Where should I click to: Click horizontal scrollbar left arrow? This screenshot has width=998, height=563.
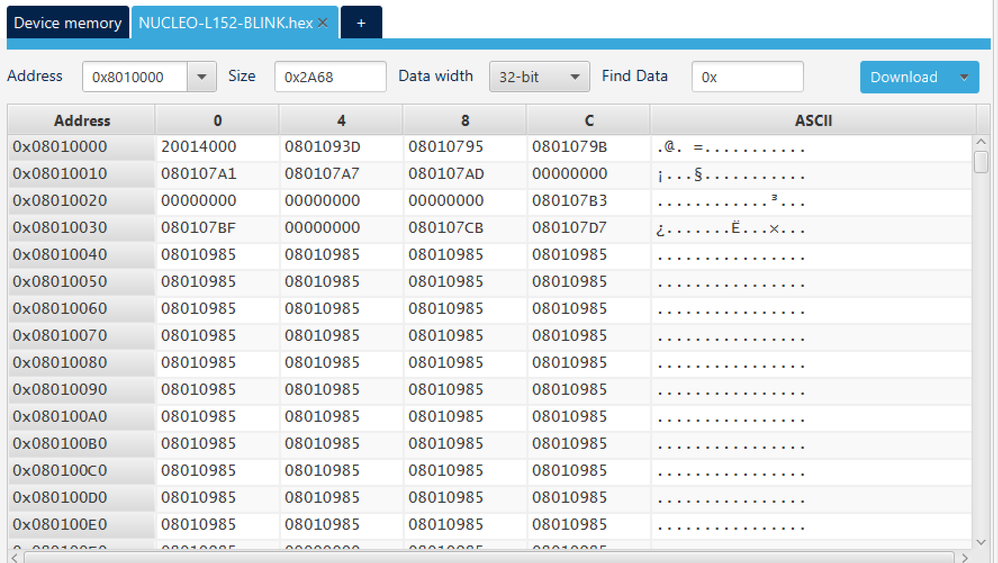point(15,557)
